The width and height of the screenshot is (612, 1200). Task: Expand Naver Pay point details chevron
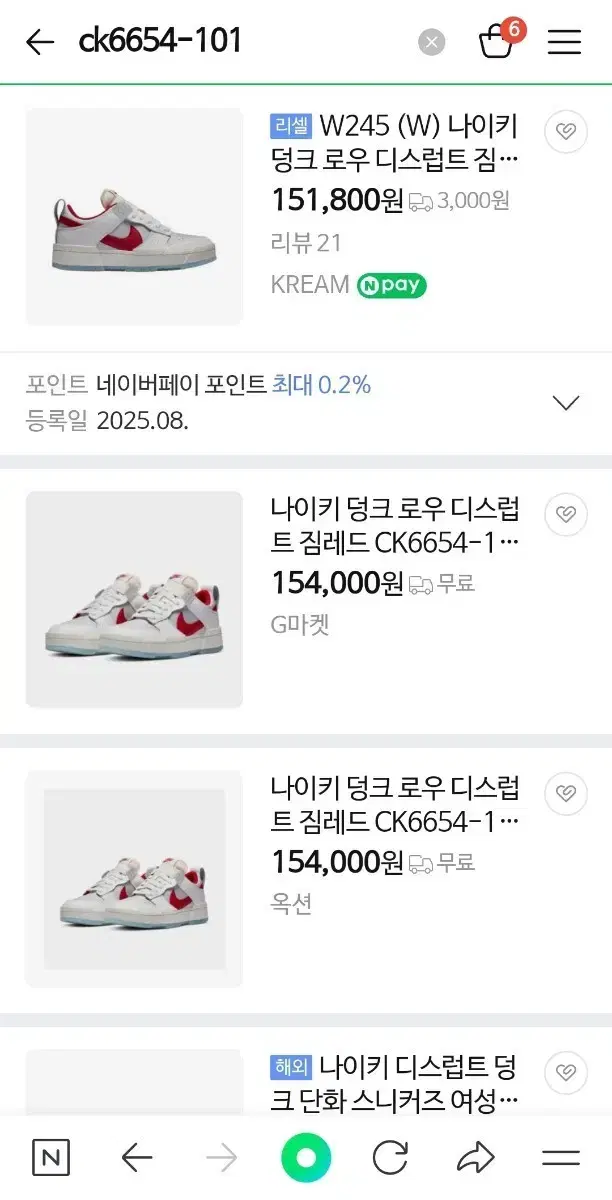click(566, 403)
